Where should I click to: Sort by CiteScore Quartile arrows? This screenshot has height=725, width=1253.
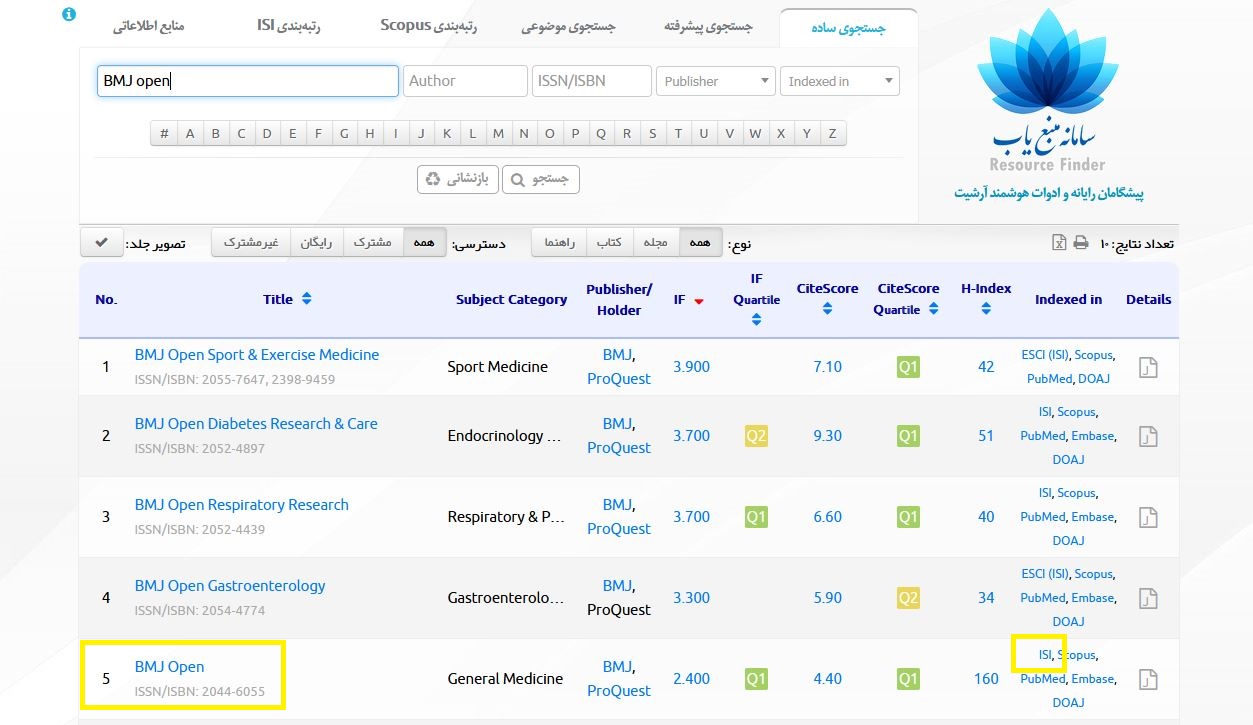click(x=933, y=309)
